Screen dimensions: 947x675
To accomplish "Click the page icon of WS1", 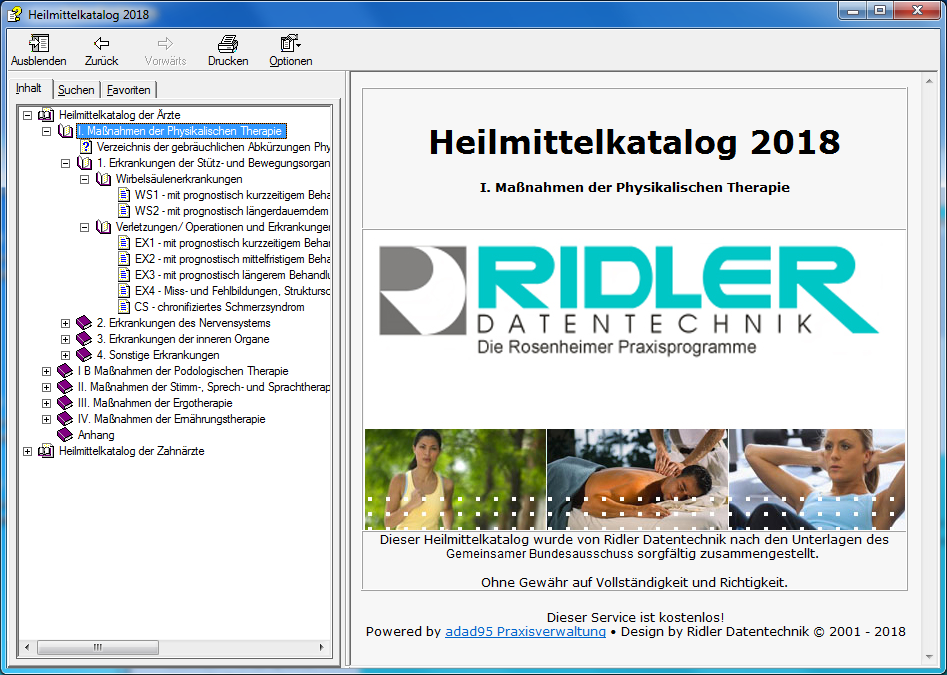I will pyautogui.click(x=124, y=195).
